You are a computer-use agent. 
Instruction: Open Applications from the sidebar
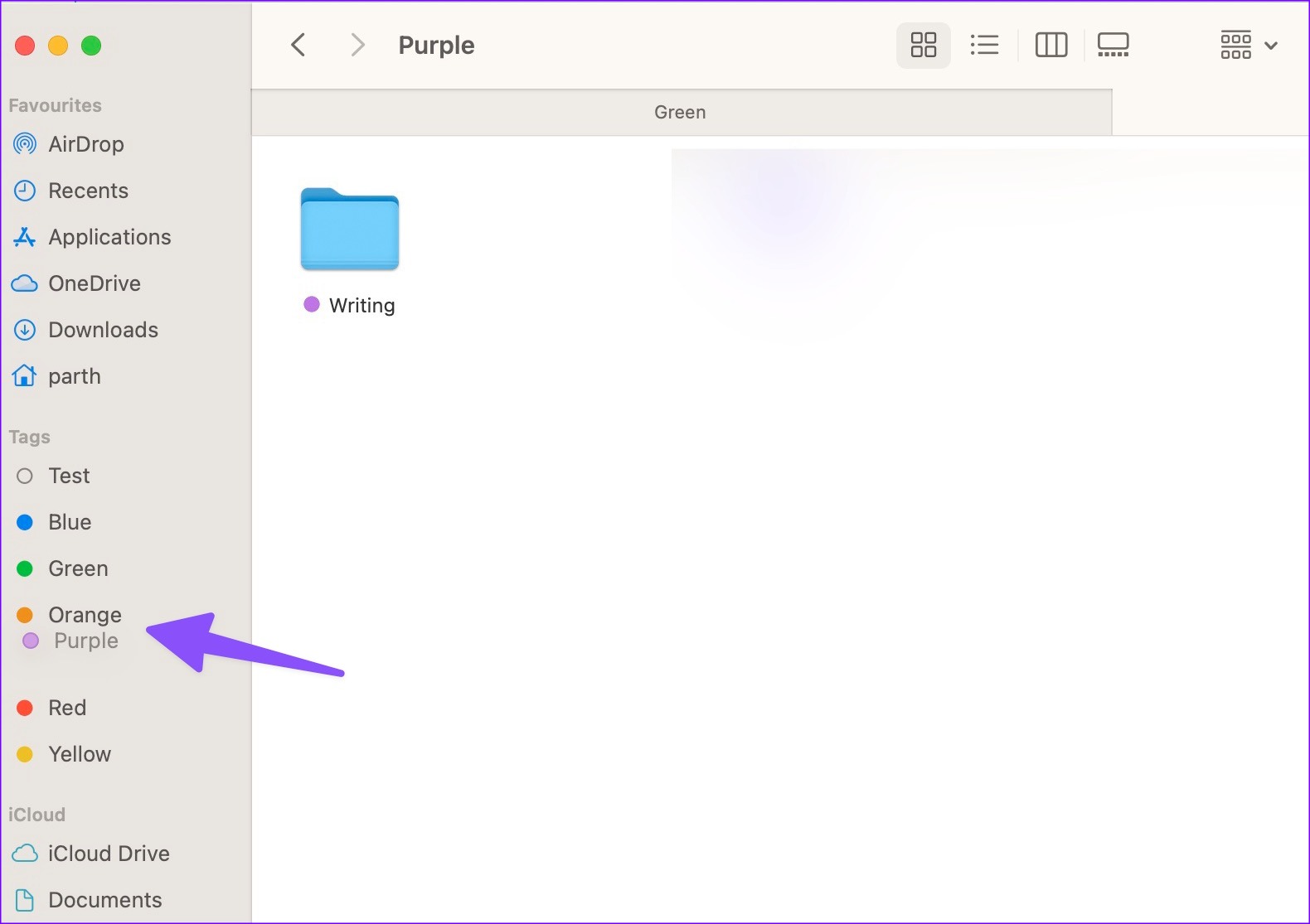click(x=109, y=237)
